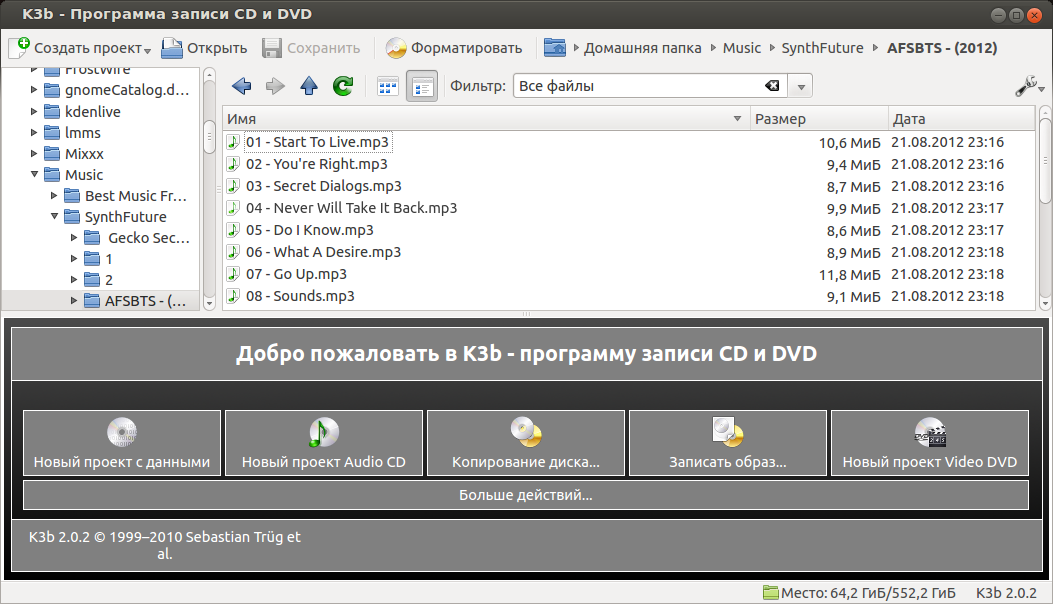Click the disc copy icon
Screen dimensions: 1053x604
pyautogui.click(x=526, y=432)
